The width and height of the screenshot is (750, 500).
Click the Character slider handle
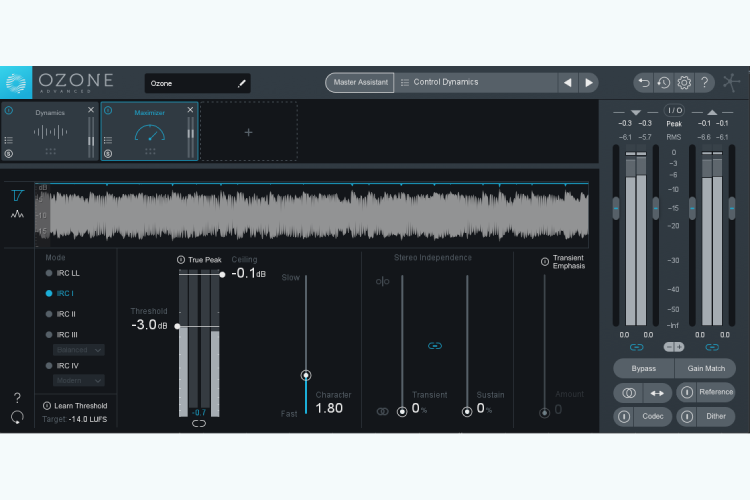(x=306, y=375)
